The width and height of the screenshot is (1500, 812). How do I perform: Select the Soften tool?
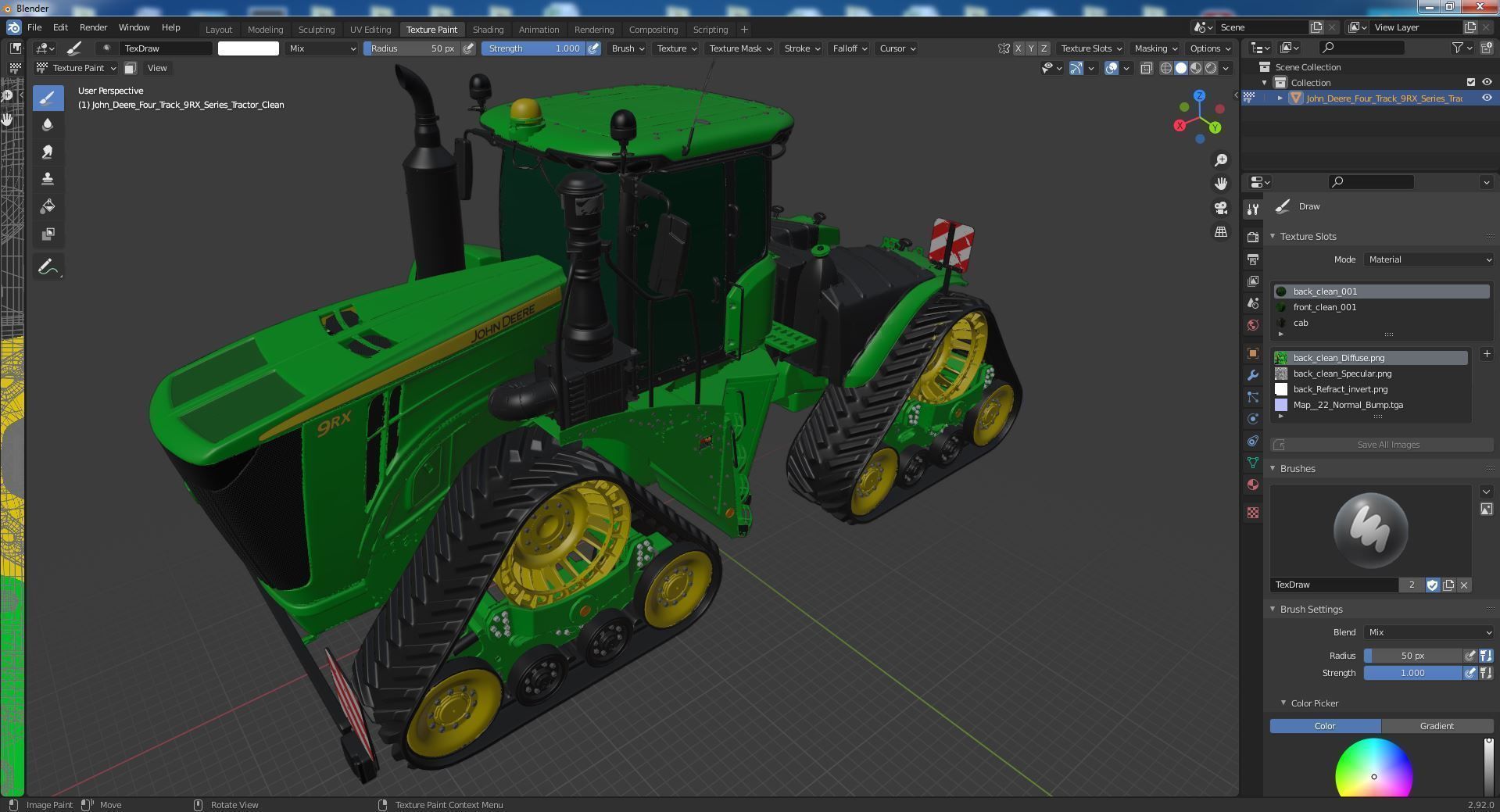click(x=48, y=125)
